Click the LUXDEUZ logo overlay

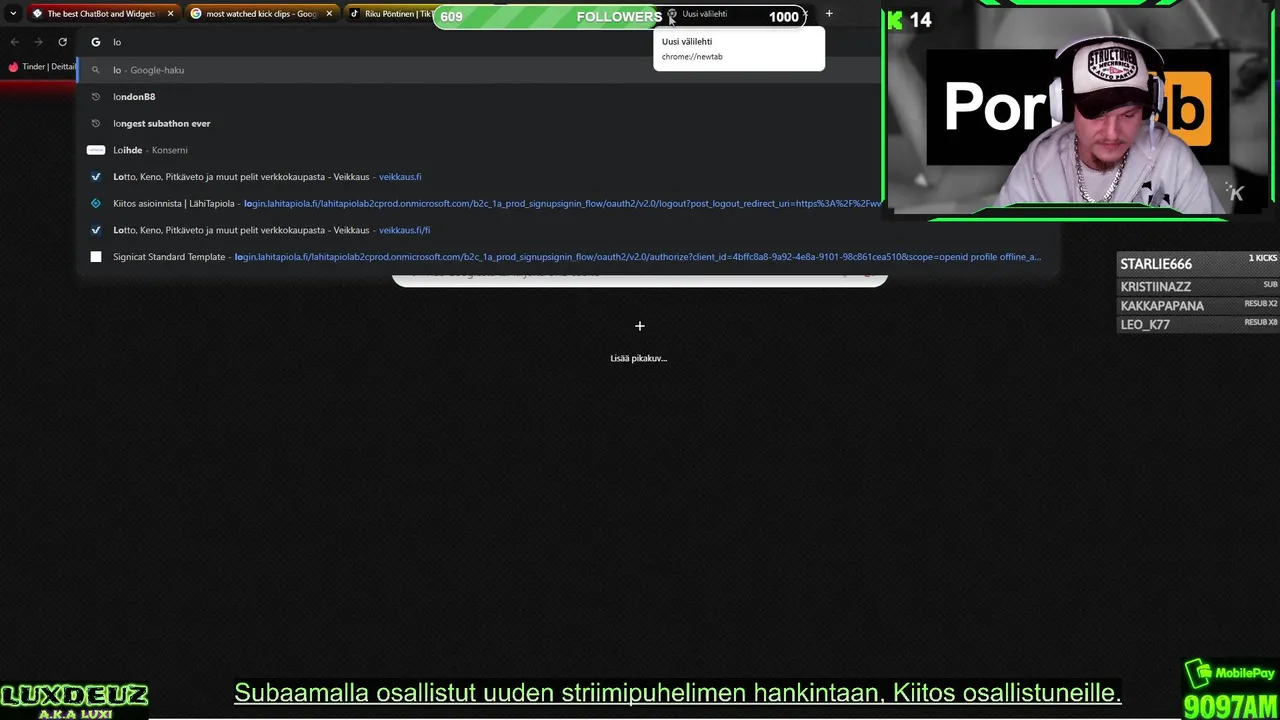[x=75, y=700]
